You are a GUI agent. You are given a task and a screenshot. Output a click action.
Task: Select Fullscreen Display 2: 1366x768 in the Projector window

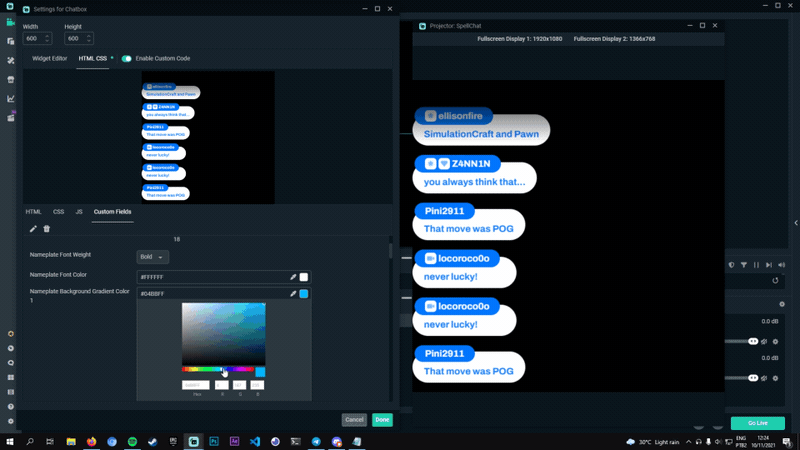coord(614,39)
